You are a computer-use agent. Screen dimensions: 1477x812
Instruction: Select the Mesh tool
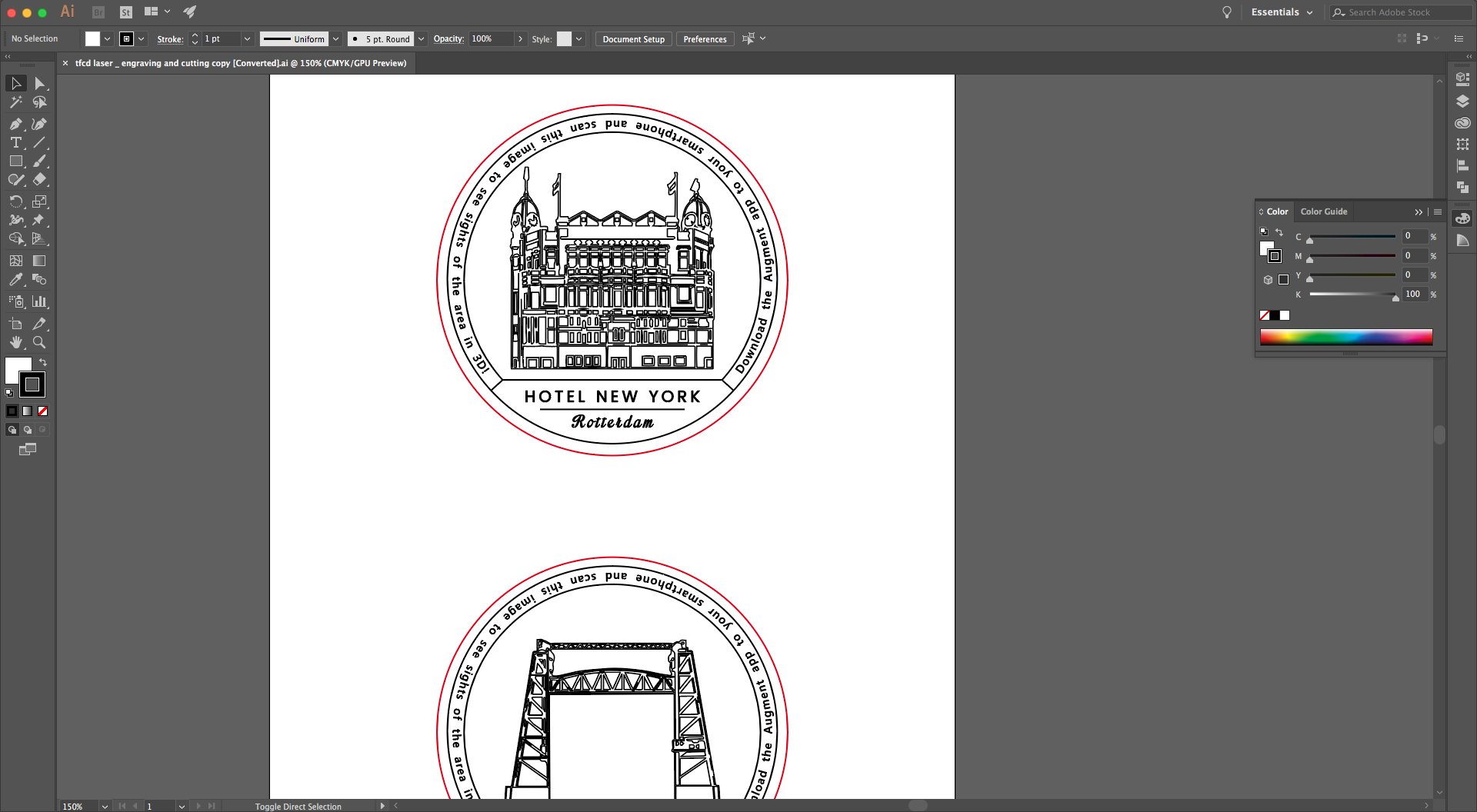tap(15, 261)
